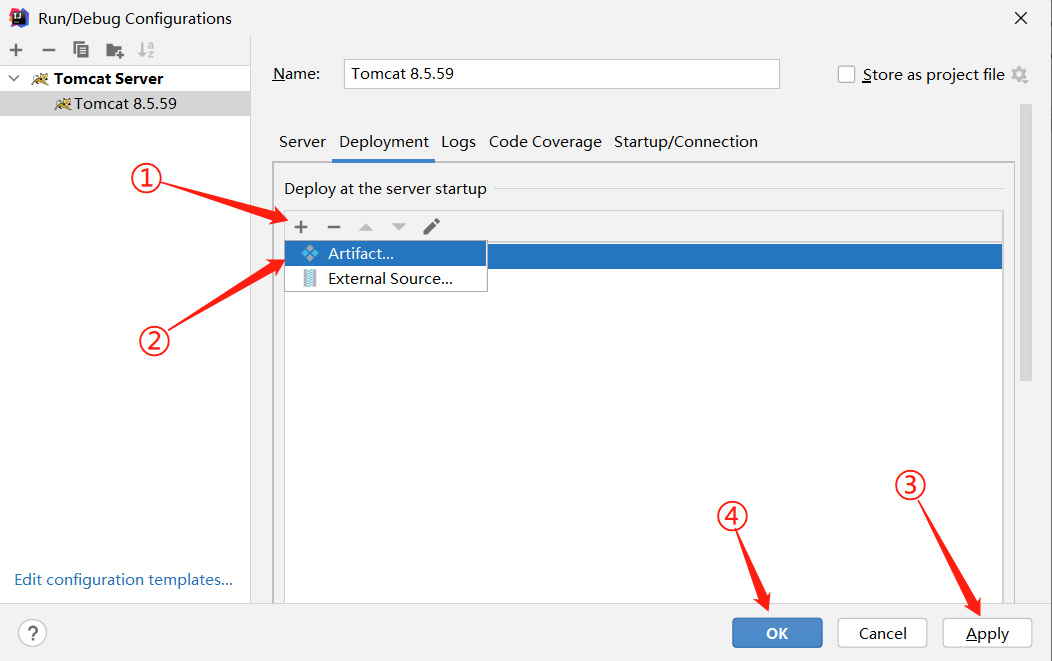This screenshot has width=1052, height=661.
Task: Move the deployment item down
Action: point(399,227)
